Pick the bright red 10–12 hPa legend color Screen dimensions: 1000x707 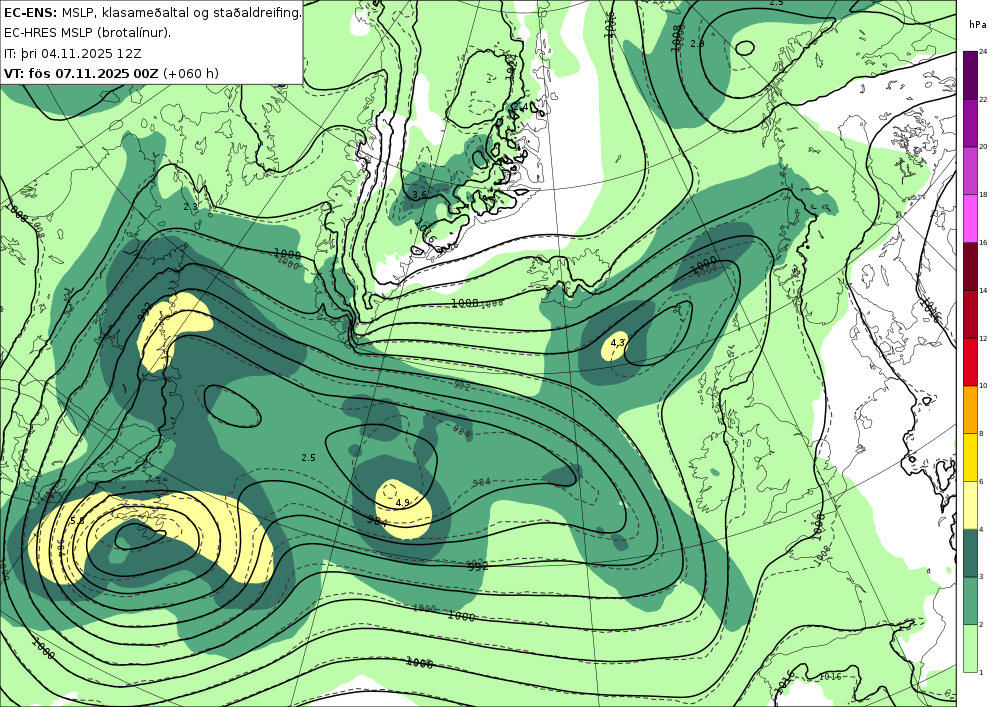point(971,361)
